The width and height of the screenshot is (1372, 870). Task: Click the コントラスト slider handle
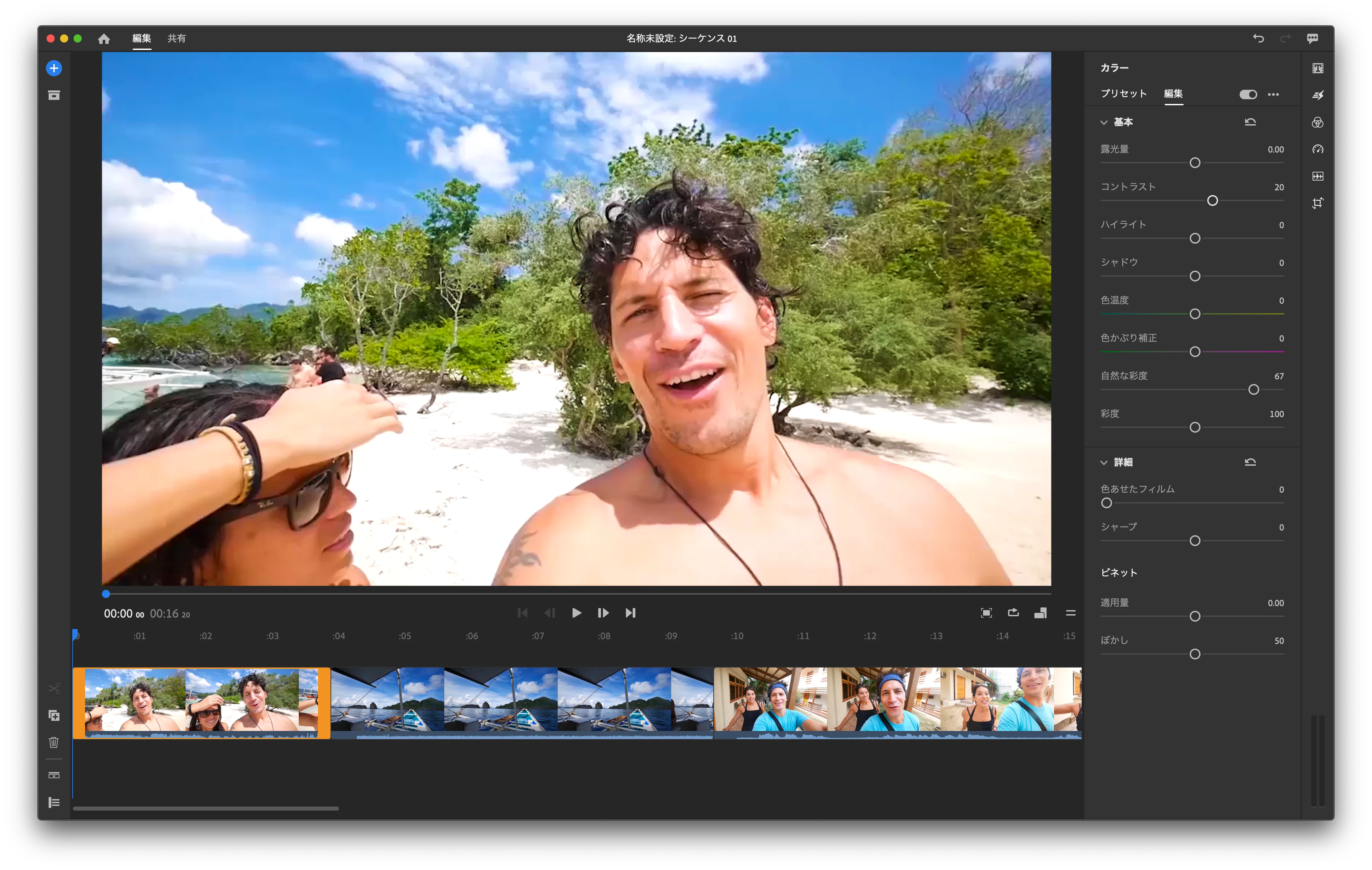click(1212, 201)
